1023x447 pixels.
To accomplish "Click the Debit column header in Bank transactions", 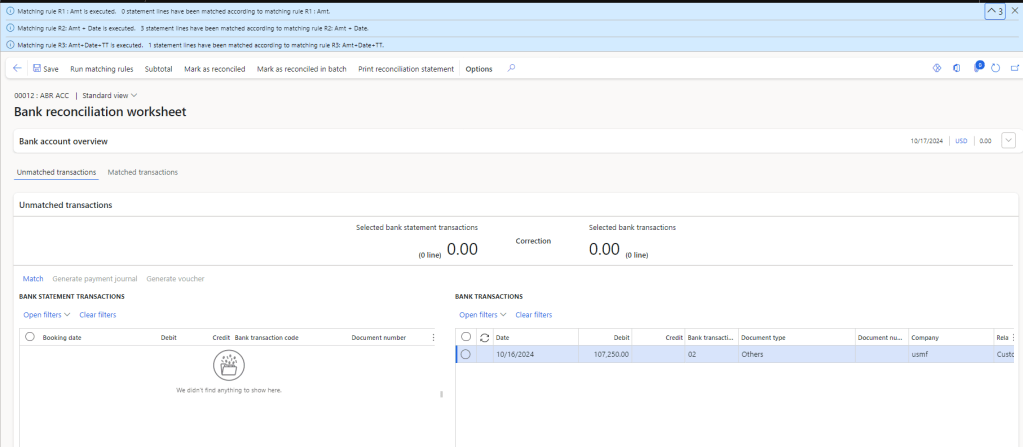I will click(x=617, y=338).
